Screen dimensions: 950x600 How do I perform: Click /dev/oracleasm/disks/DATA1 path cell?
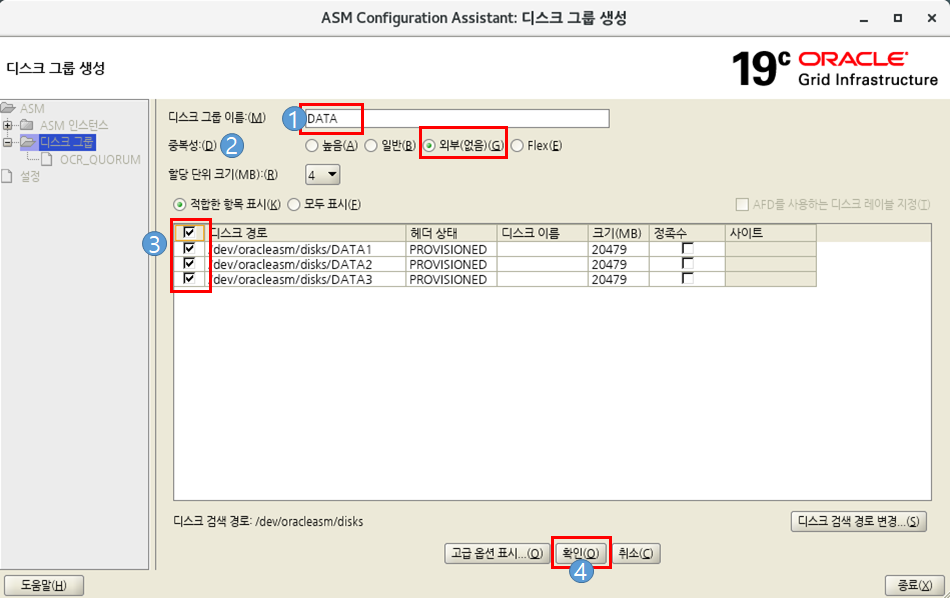(x=306, y=249)
